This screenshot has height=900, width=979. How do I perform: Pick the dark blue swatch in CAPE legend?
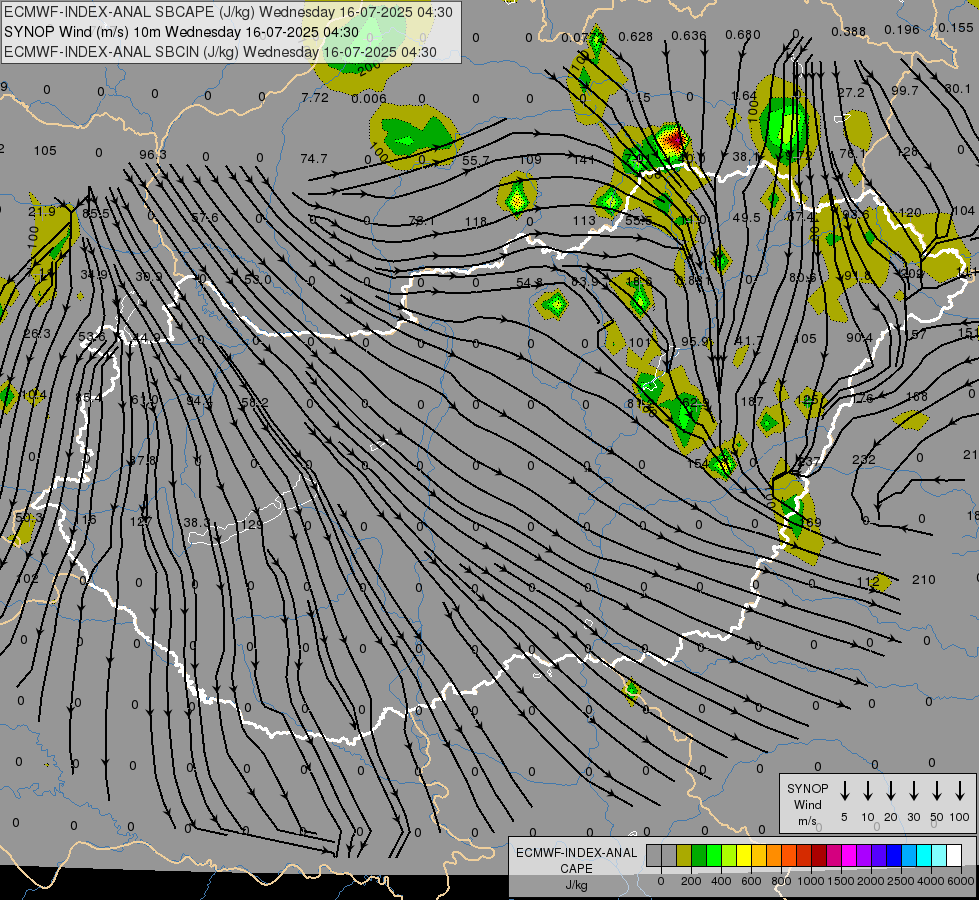[893, 856]
